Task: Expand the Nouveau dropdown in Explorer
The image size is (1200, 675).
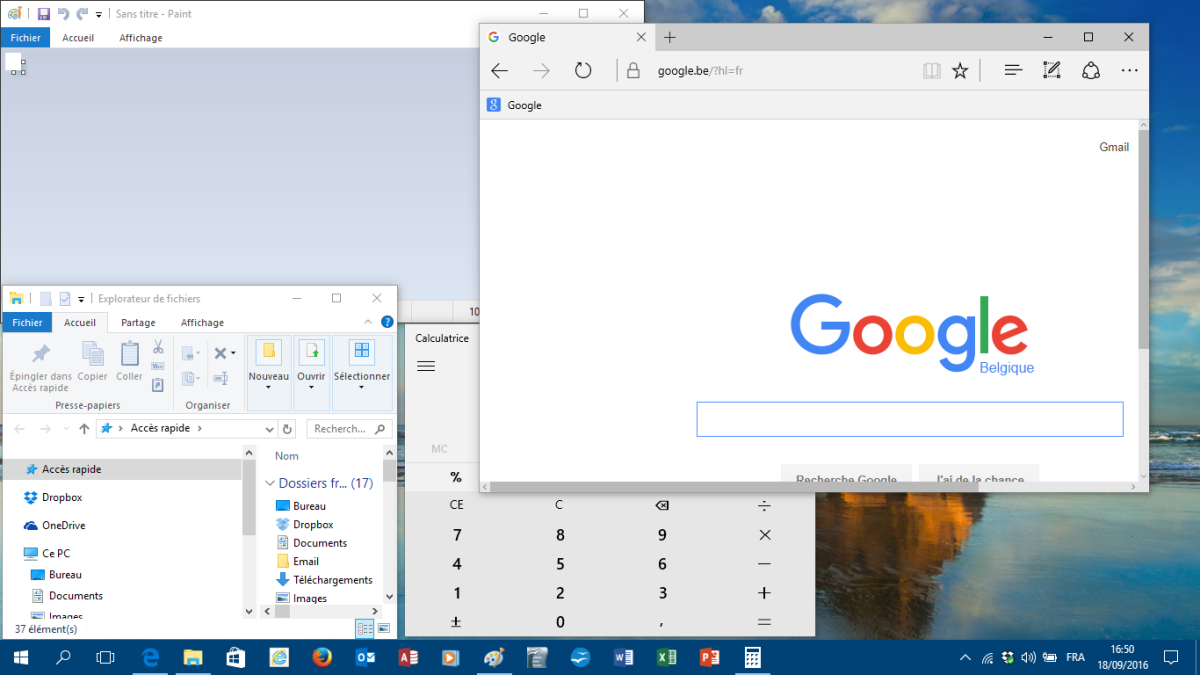Action: [x=268, y=387]
